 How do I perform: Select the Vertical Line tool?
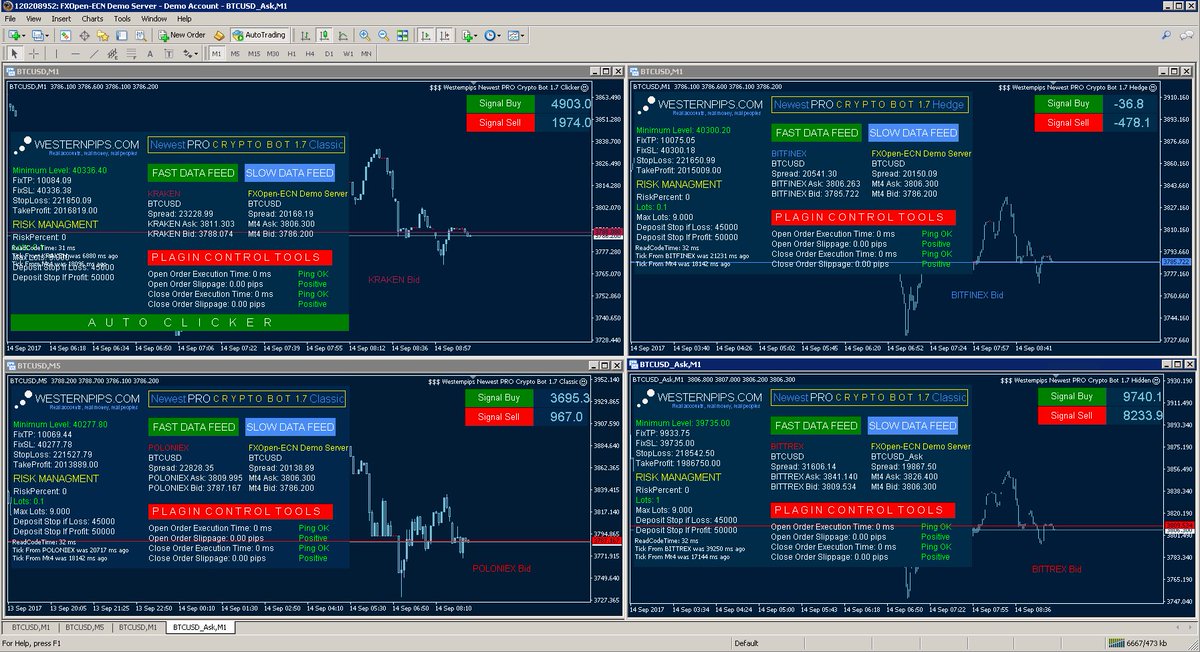coord(56,54)
